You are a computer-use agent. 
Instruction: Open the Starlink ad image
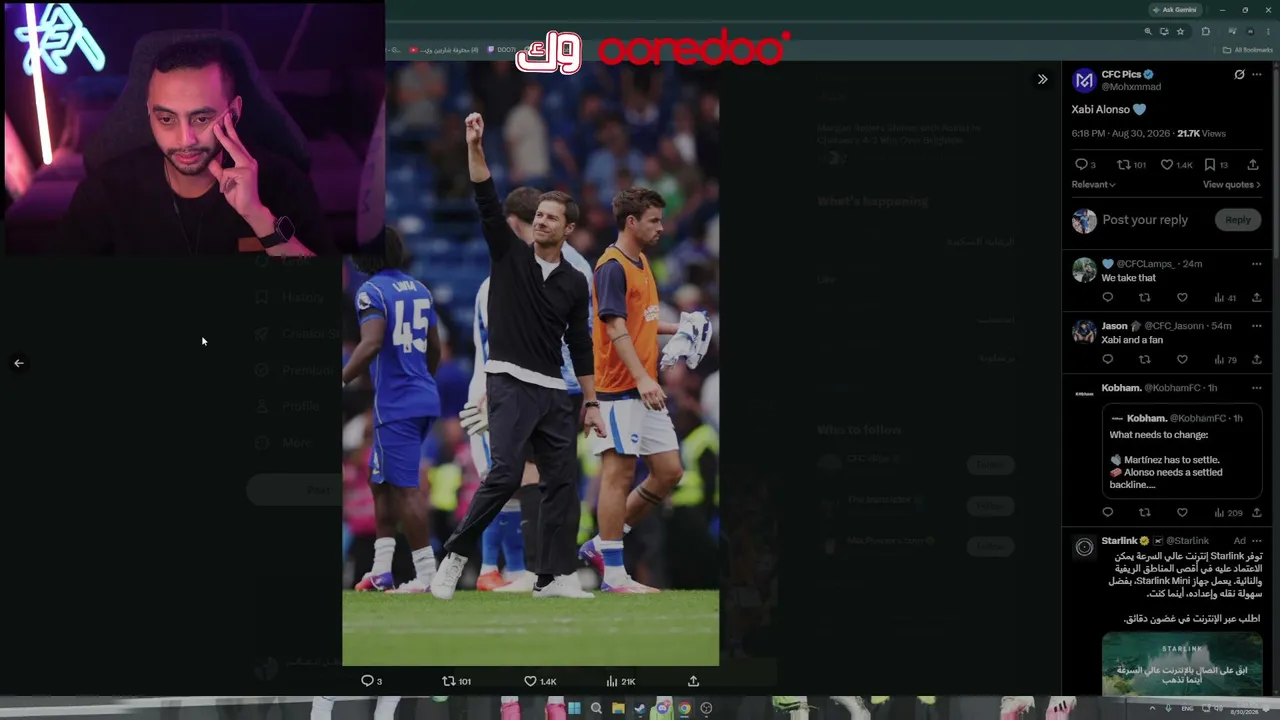point(1182,664)
